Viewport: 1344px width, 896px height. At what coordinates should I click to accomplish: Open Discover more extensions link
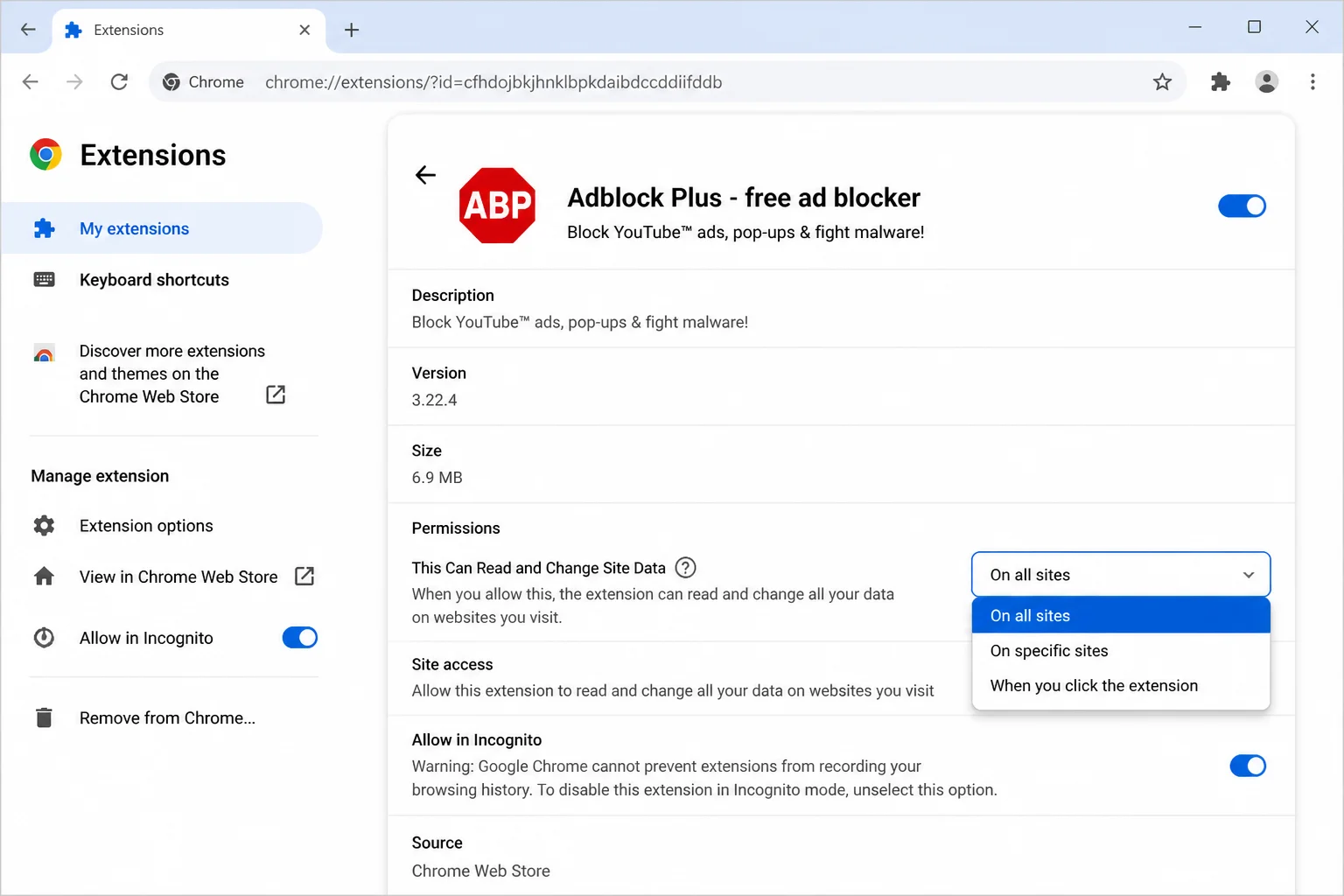click(x=172, y=374)
